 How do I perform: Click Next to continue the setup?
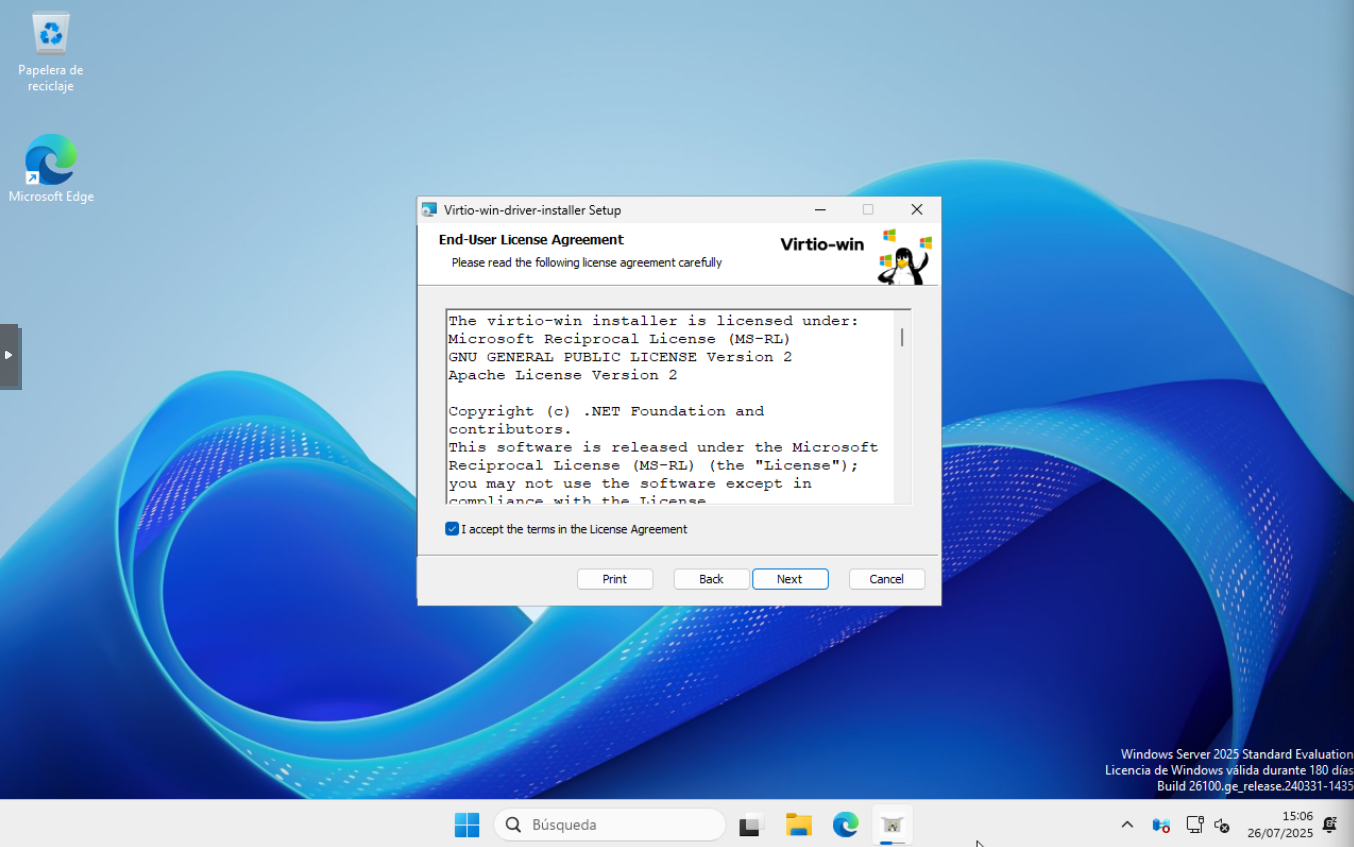(x=789, y=579)
